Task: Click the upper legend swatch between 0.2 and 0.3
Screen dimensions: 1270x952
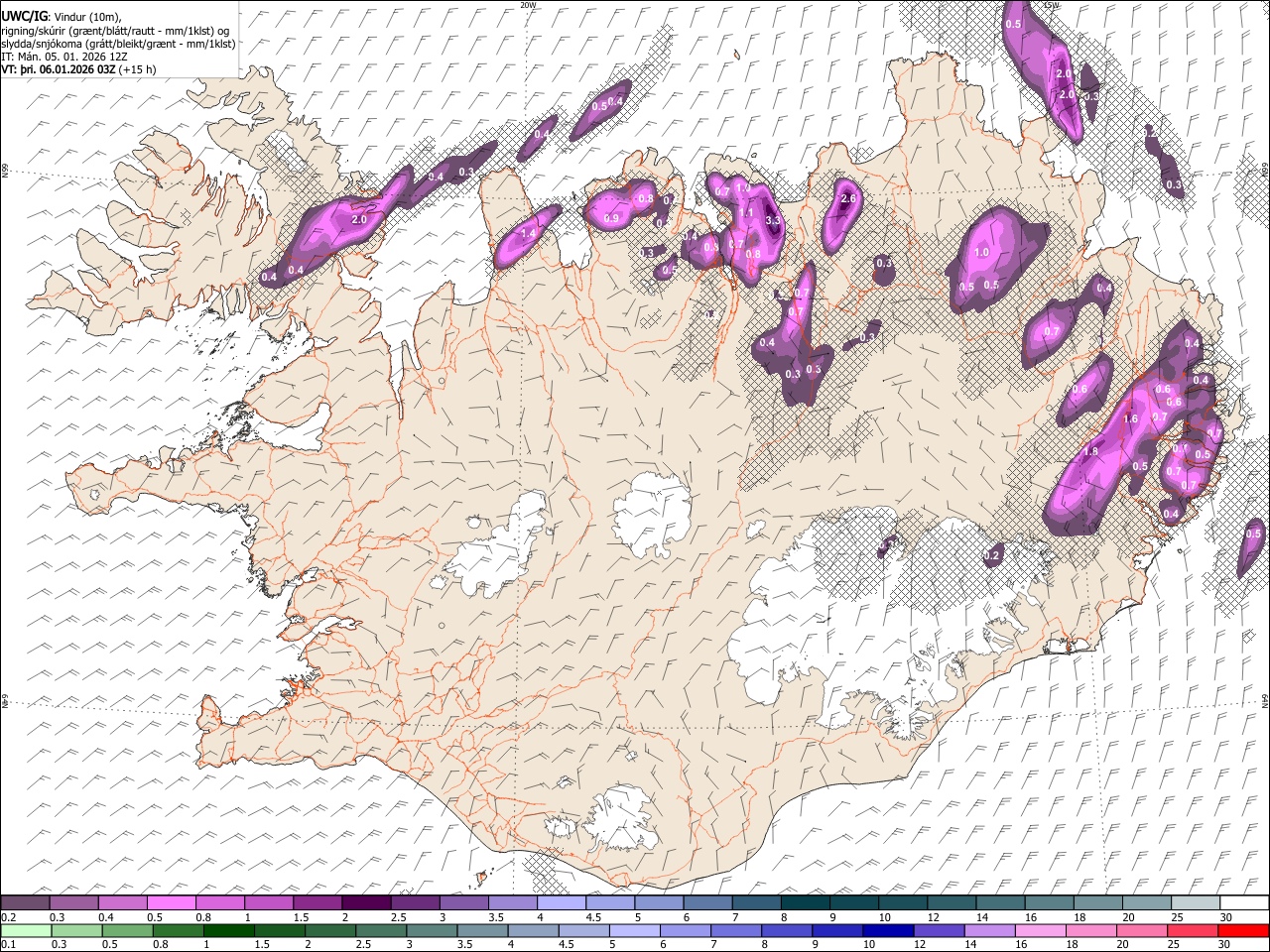Action: click(x=26, y=902)
